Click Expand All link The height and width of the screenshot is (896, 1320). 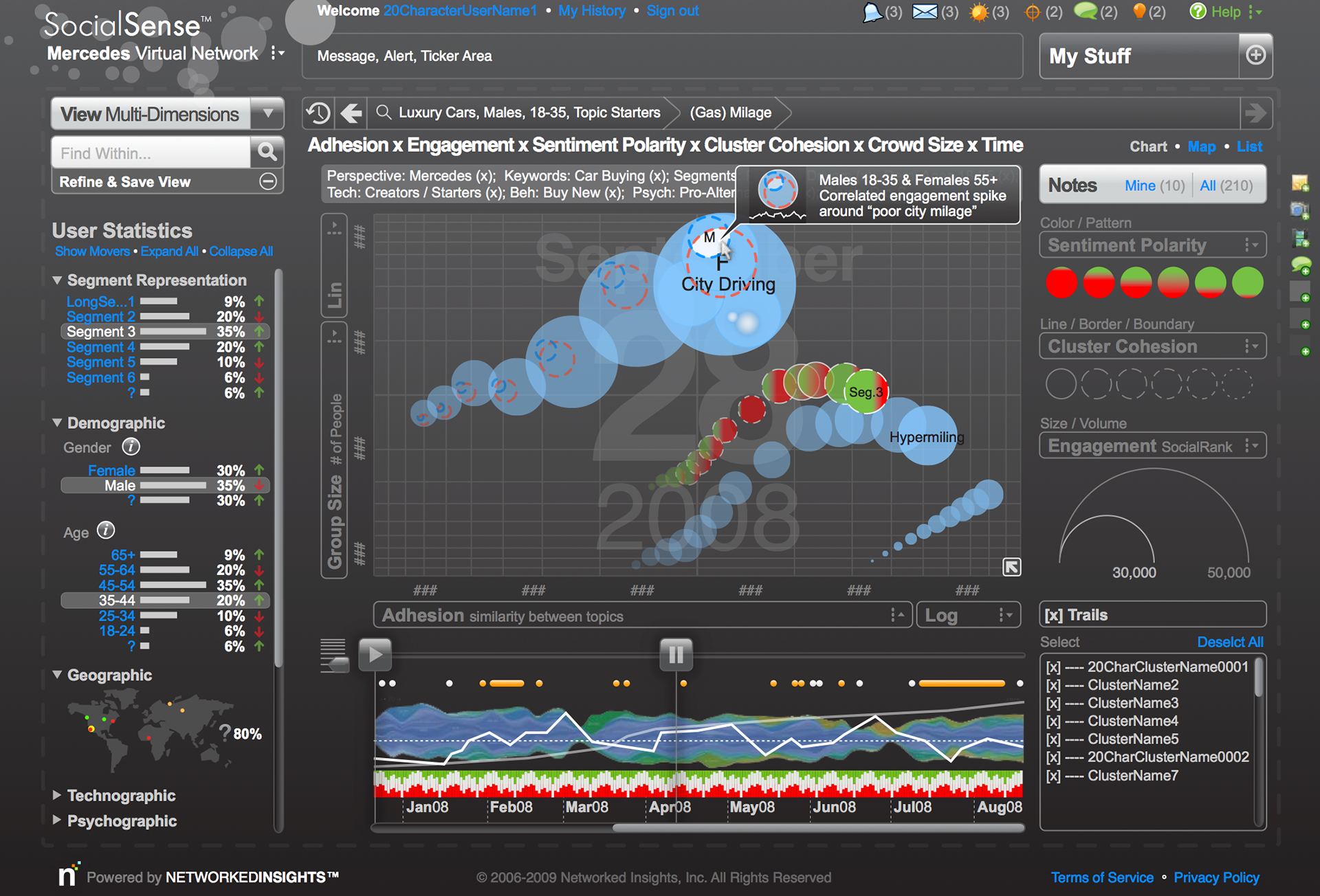pos(169,251)
